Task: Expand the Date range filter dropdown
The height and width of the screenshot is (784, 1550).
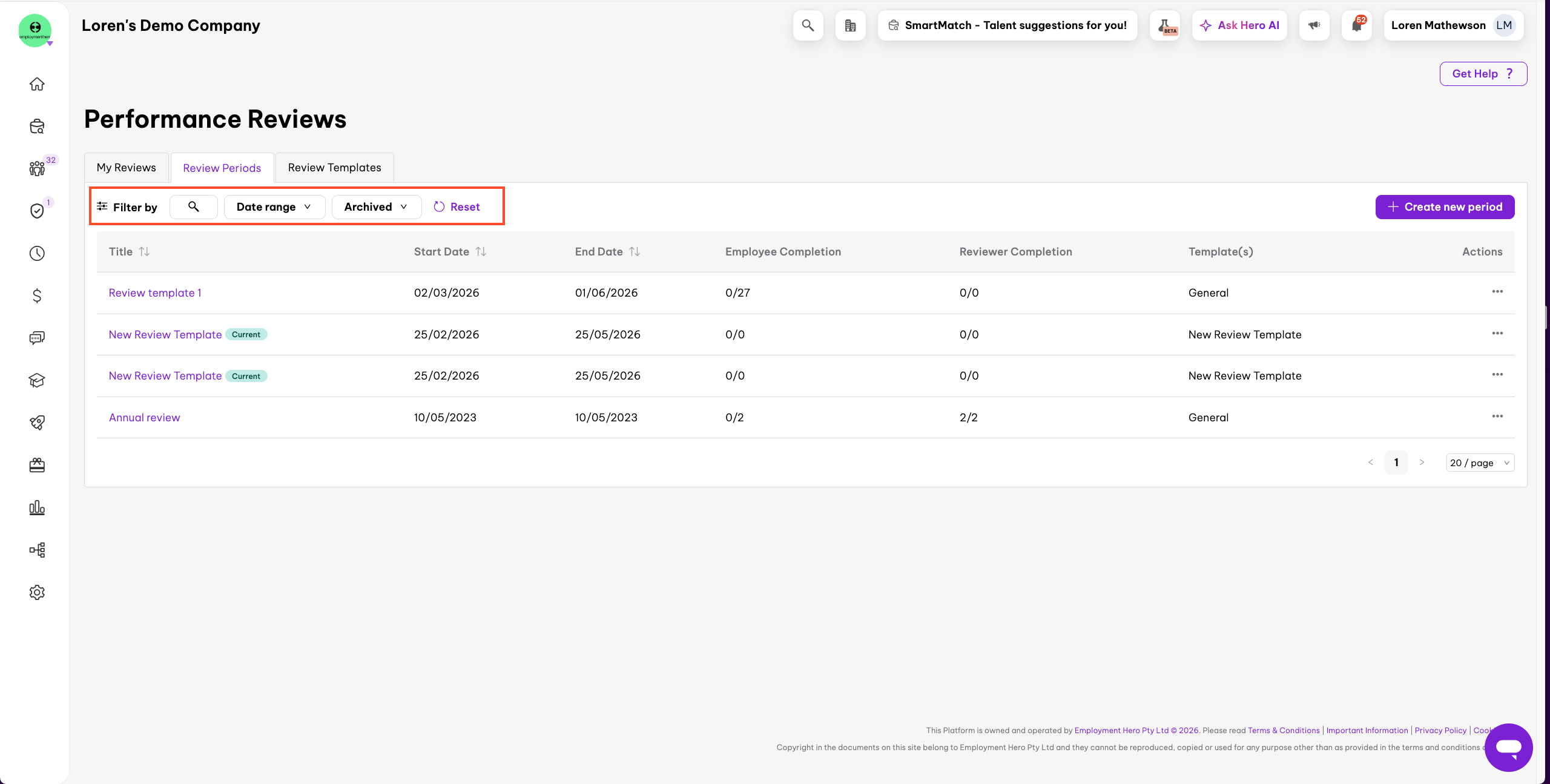Action: 274,207
